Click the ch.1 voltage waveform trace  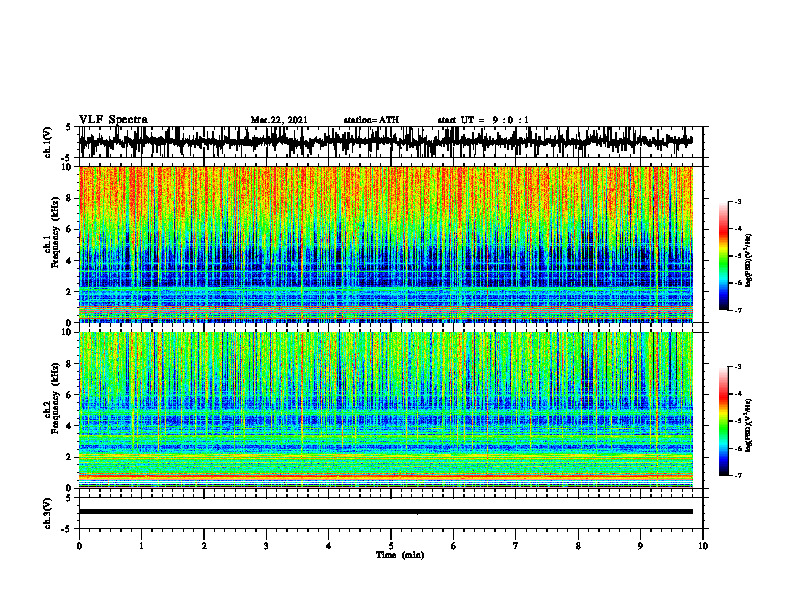(385, 141)
